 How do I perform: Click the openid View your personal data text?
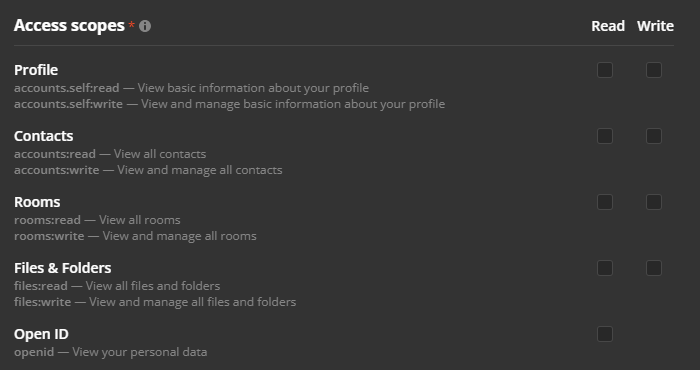[x=111, y=352]
